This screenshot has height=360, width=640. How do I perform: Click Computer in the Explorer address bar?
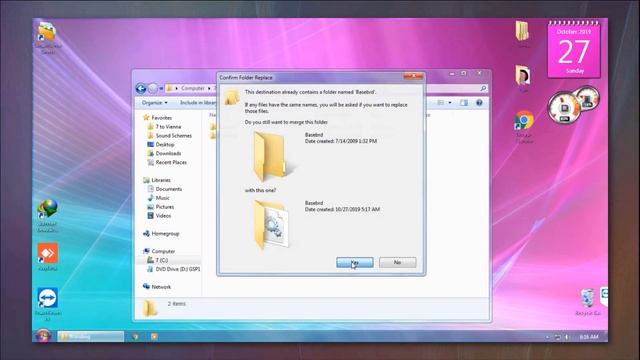(x=193, y=88)
